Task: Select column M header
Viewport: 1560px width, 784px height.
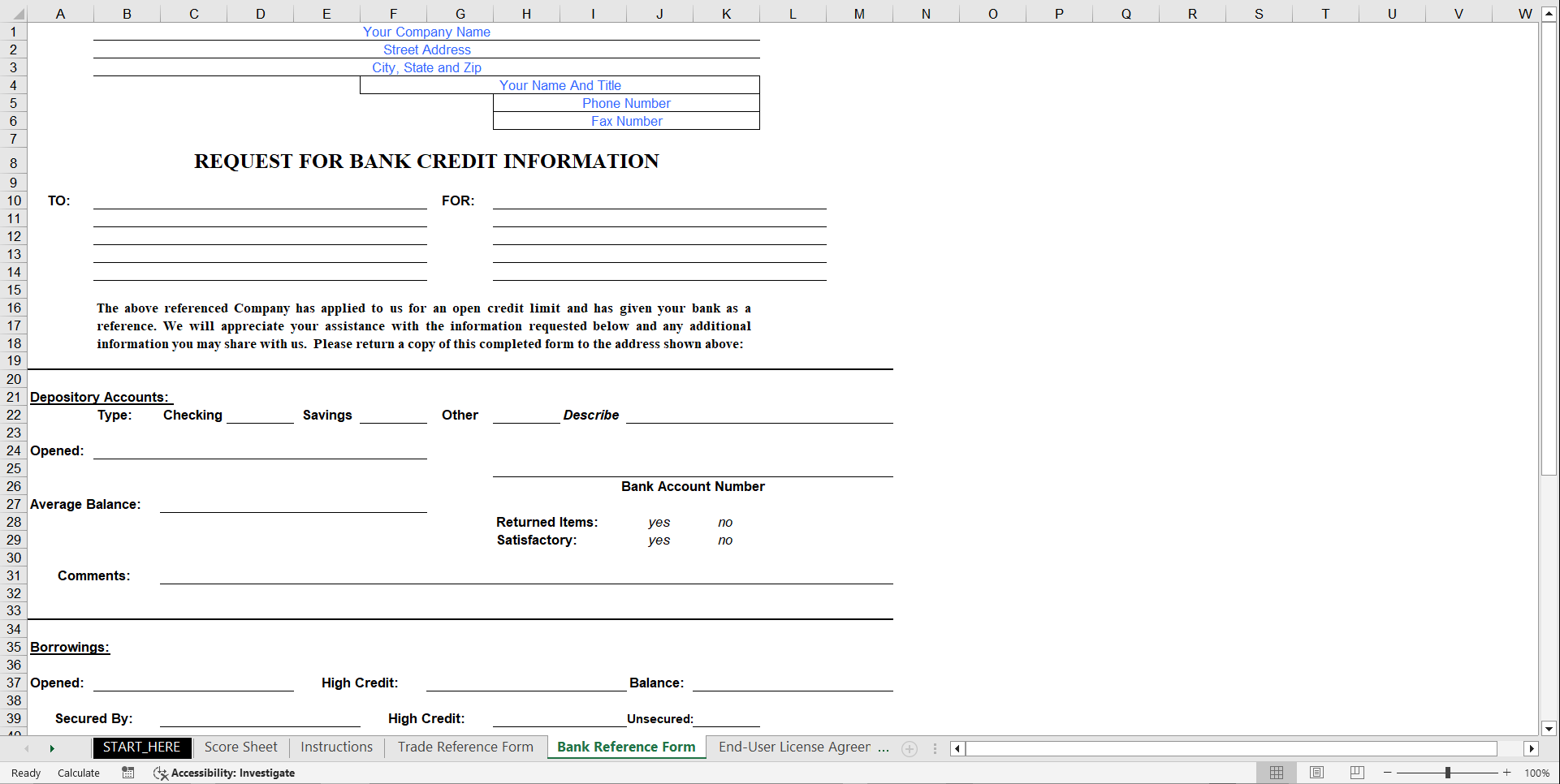Action: point(859,14)
